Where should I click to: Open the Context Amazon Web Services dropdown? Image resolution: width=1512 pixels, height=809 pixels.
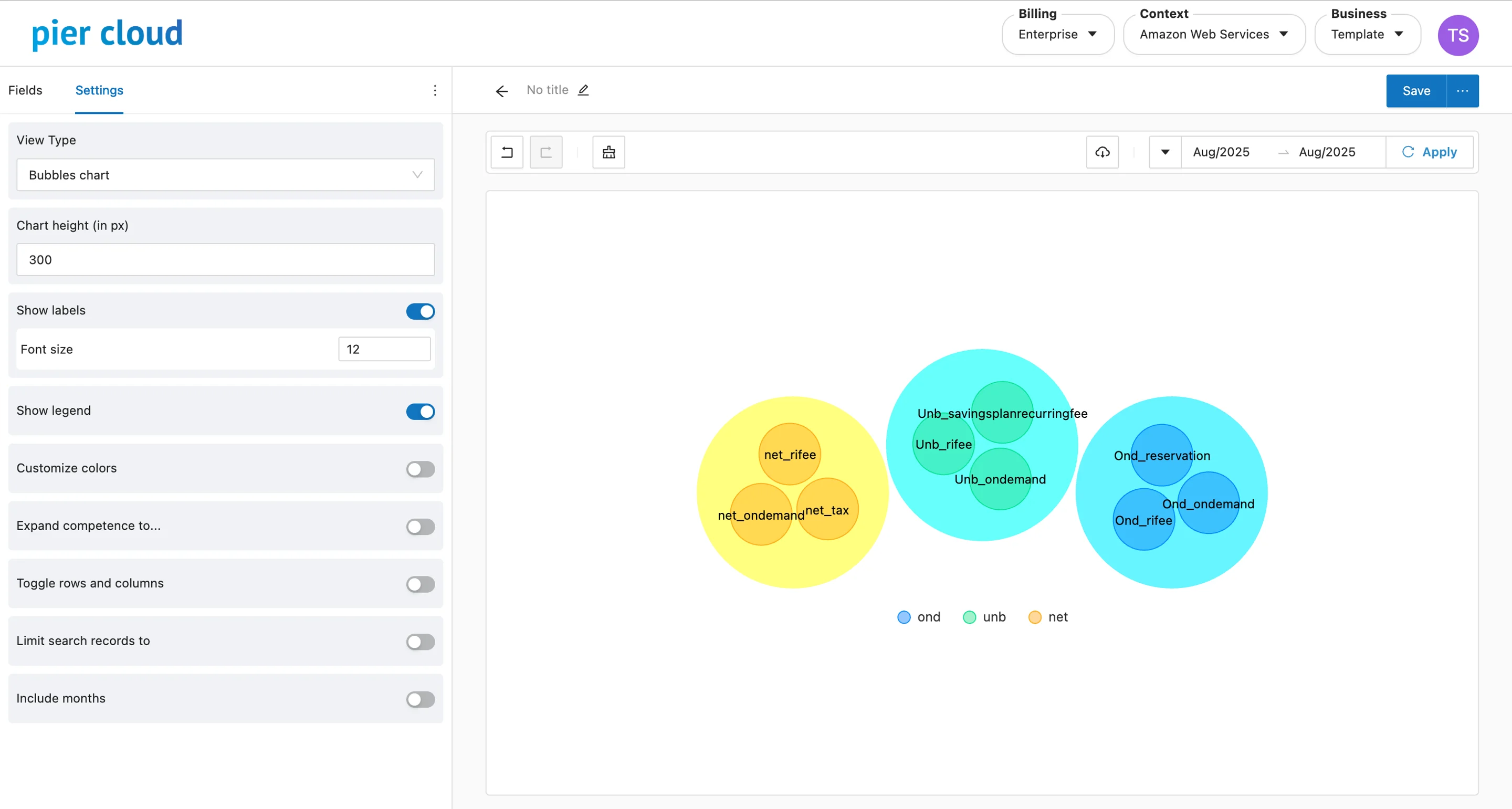1213,35
